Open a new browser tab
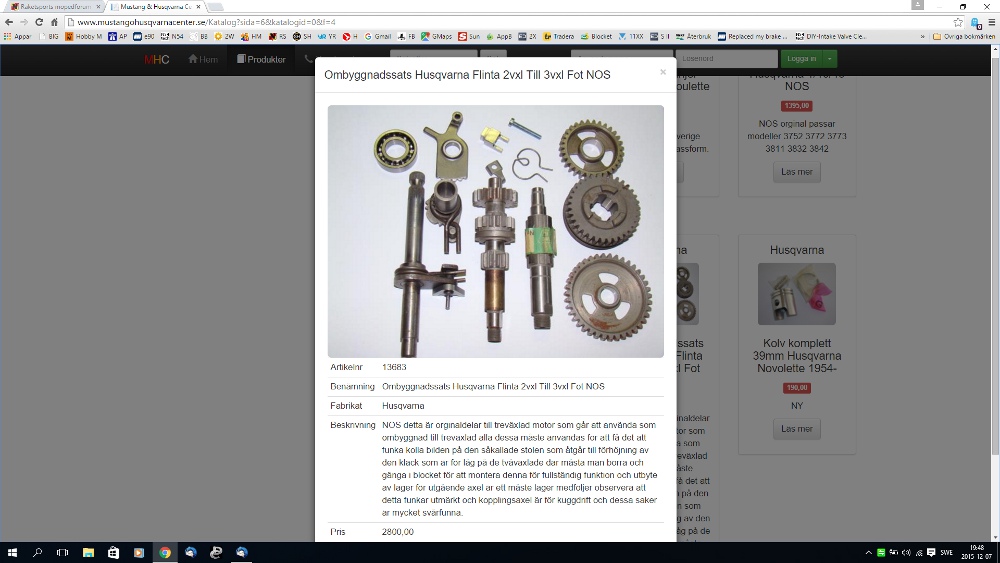Image resolution: width=1000 pixels, height=563 pixels. (x=216, y=6)
